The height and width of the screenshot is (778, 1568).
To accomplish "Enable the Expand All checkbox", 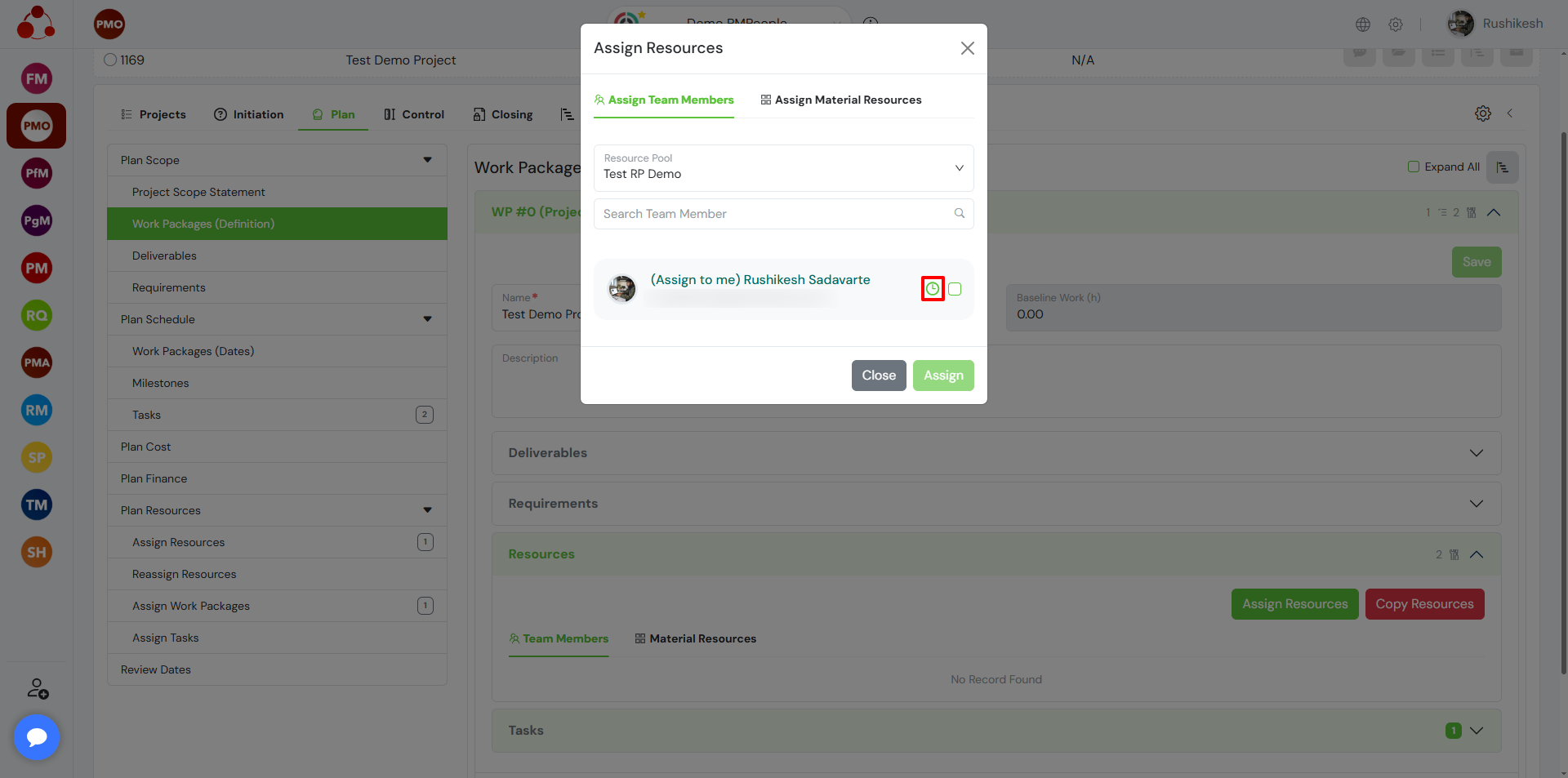I will pyautogui.click(x=1414, y=167).
